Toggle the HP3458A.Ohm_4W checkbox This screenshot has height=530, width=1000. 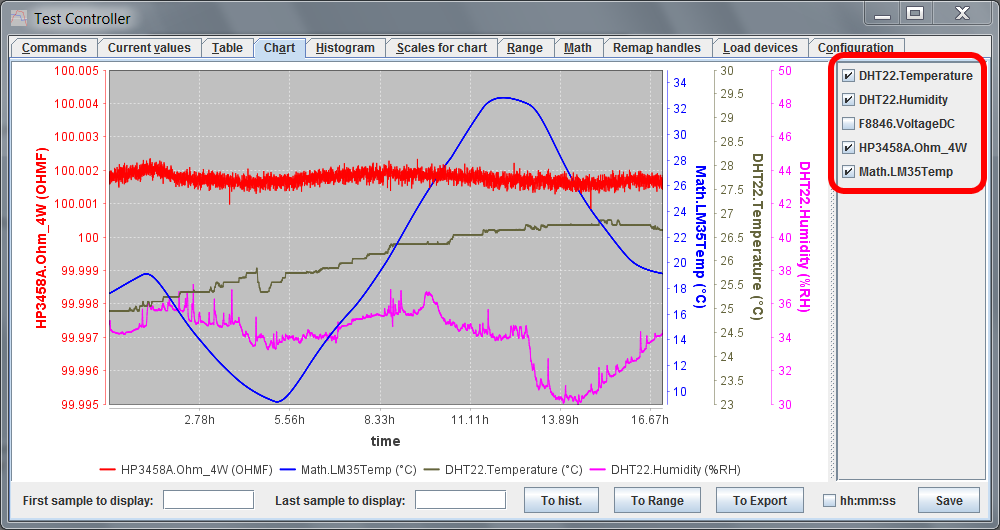(849, 148)
